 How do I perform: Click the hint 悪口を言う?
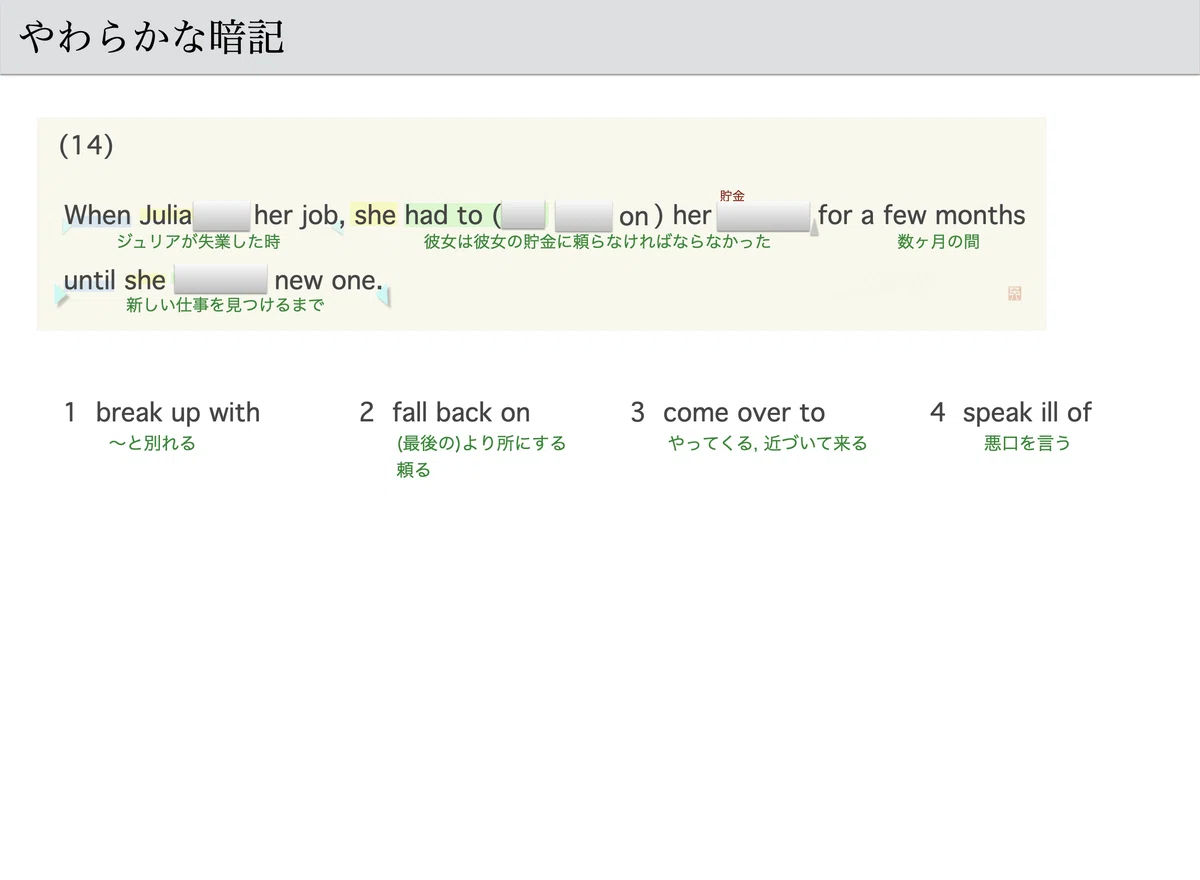pos(1027,443)
